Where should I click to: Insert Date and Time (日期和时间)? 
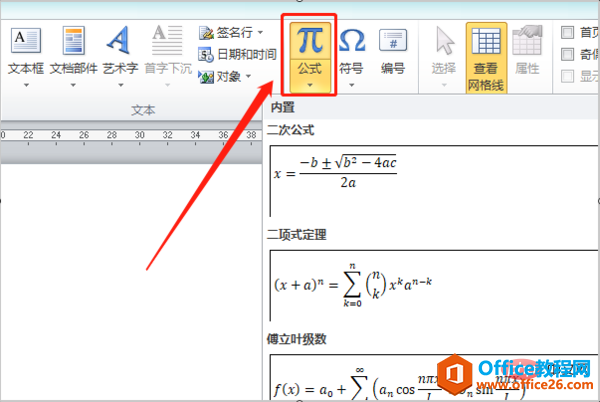pos(237,55)
